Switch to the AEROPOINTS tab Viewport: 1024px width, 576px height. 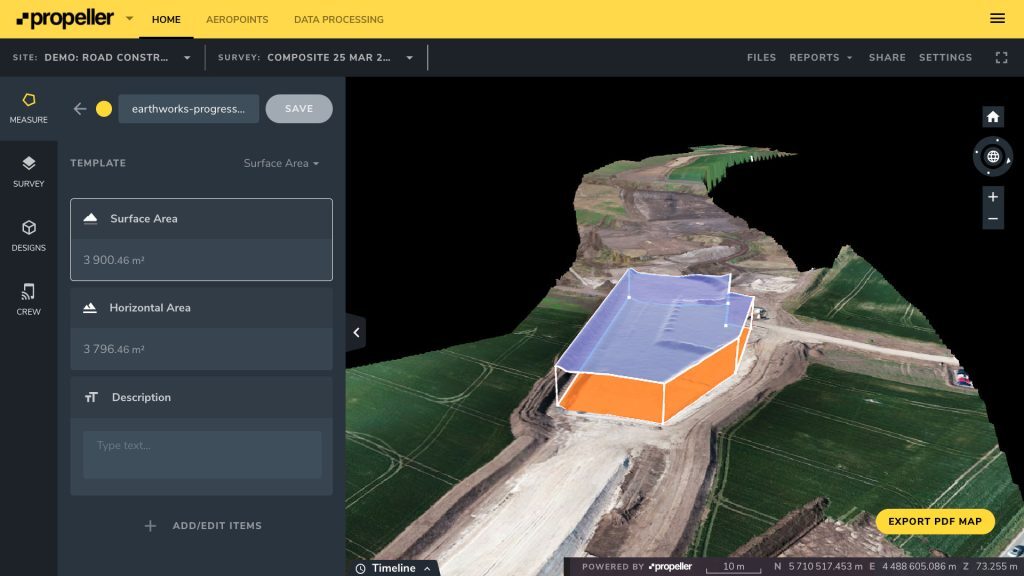[237, 18]
